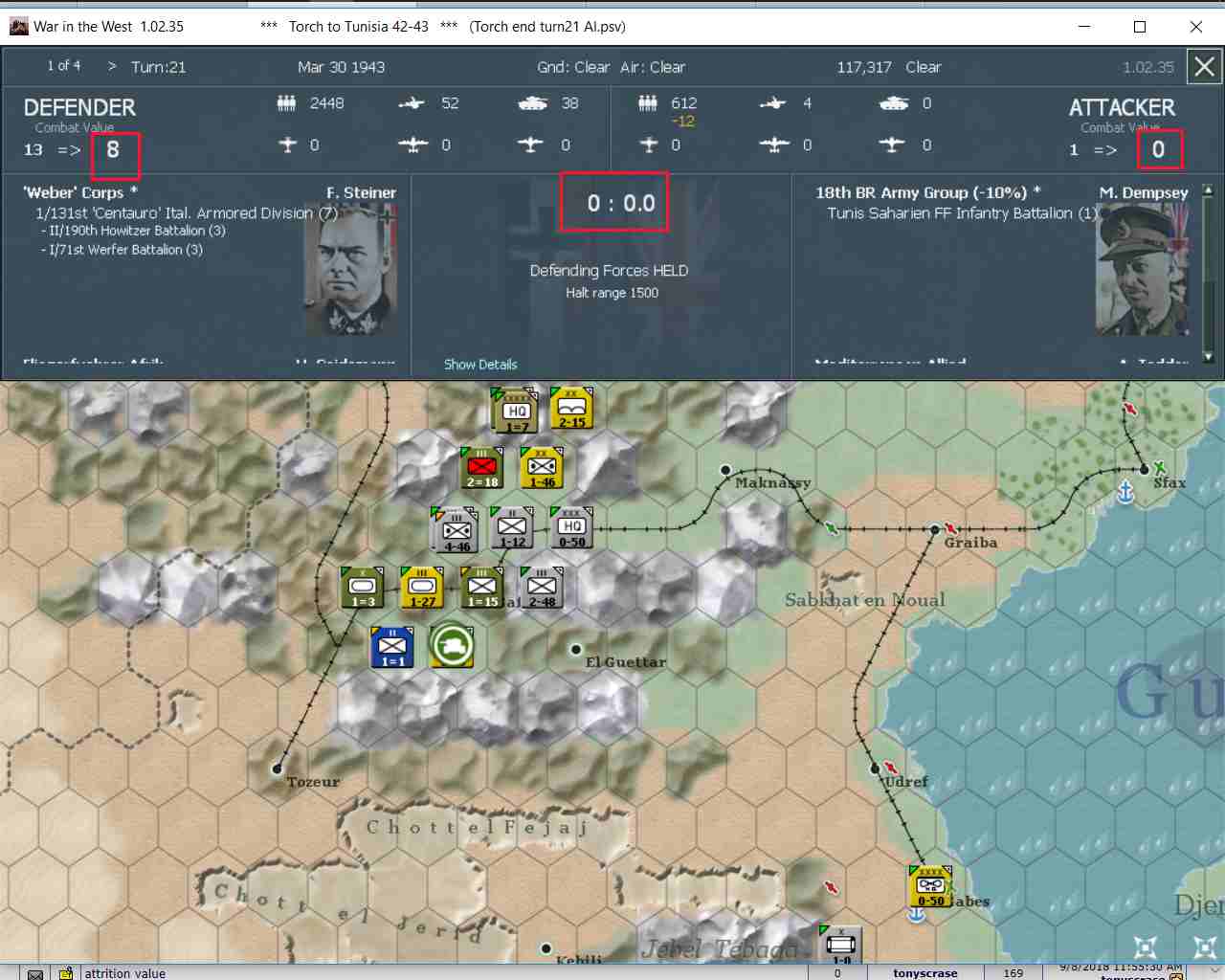Advance to the next combat report arrow

pyautogui.click(x=112, y=67)
